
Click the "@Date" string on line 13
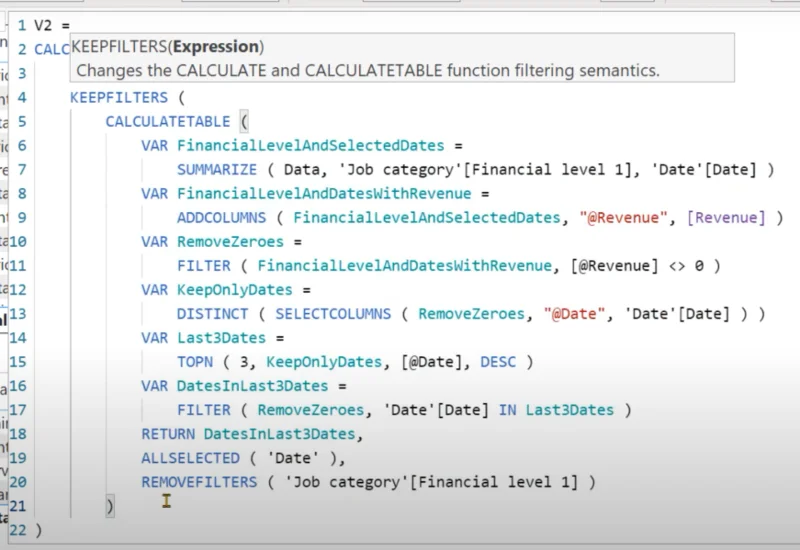coord(574,314)
